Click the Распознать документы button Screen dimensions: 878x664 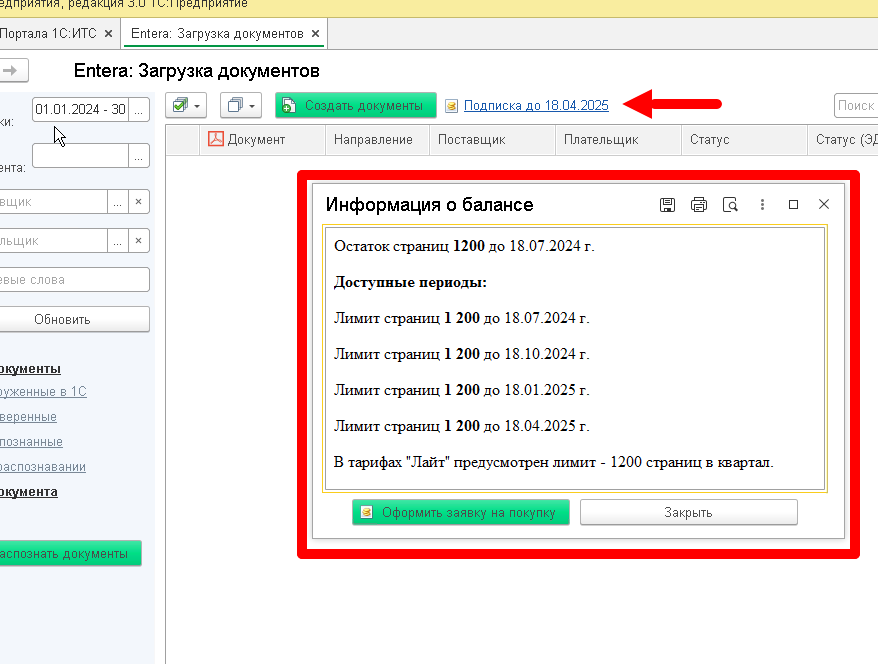point(69,553)
